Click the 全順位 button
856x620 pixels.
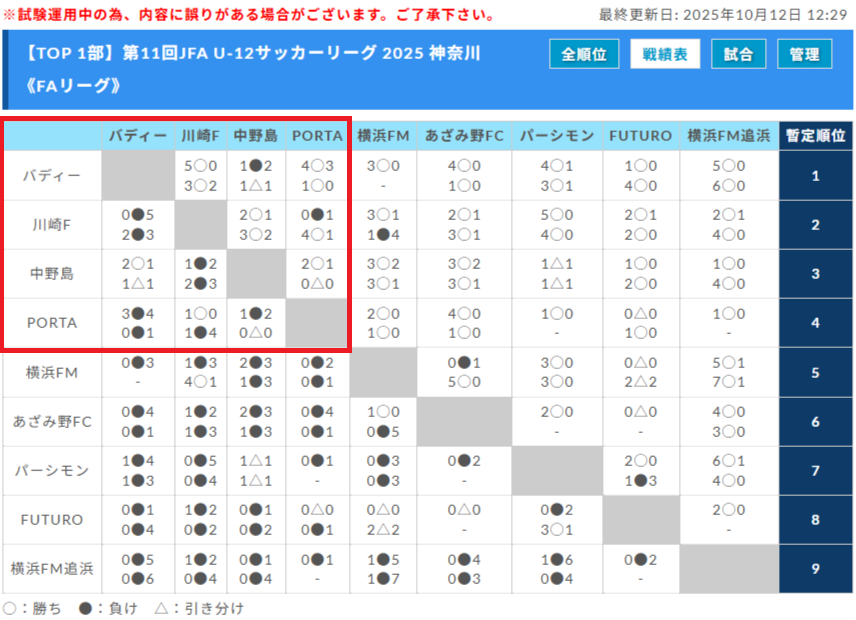tap(584, 55)
